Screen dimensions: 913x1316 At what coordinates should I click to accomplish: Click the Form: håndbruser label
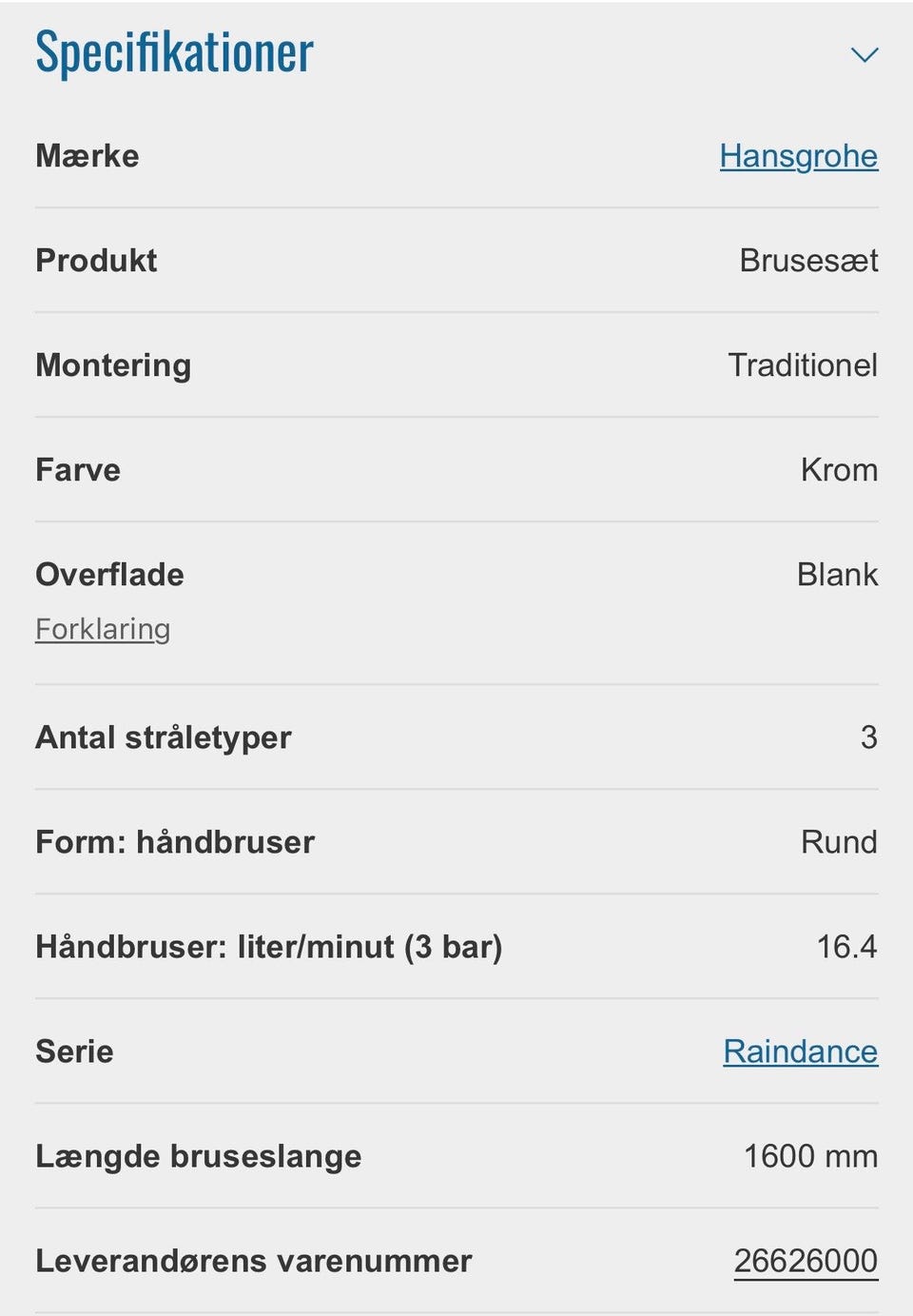coord(175,842)
